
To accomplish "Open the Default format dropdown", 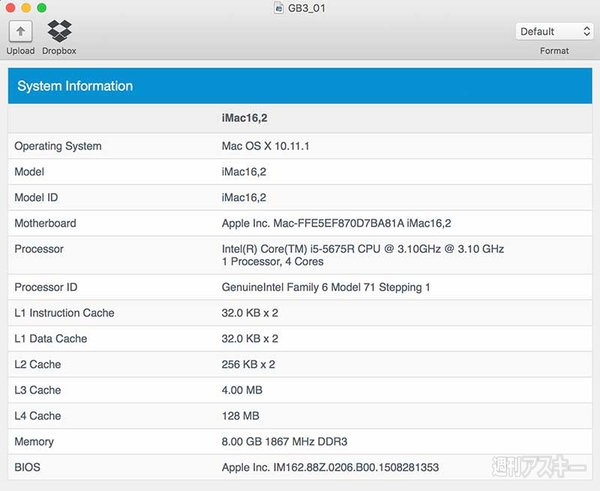I will tap(554, 31).
